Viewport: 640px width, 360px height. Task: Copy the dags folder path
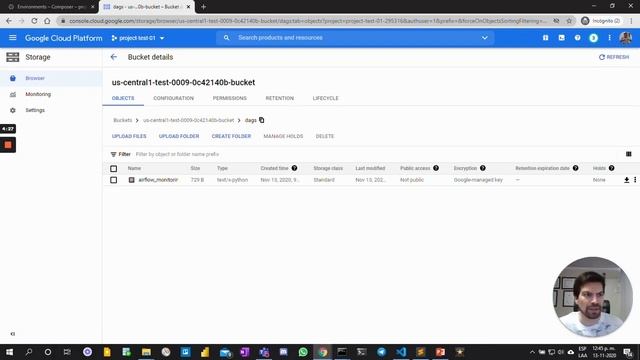tap(262, 120)
